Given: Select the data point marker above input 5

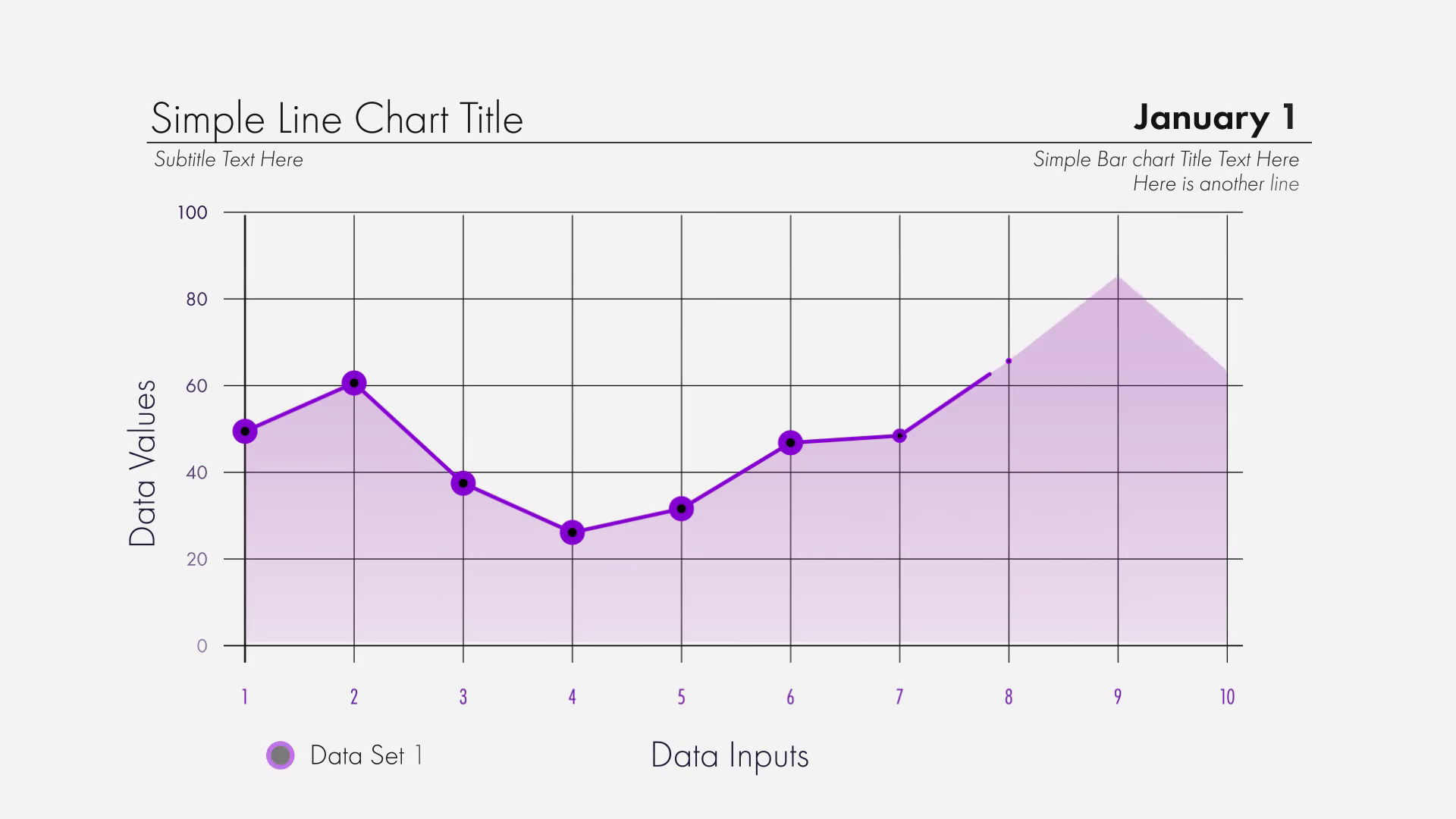Looking at the screenshot, I should coord(682,509).
